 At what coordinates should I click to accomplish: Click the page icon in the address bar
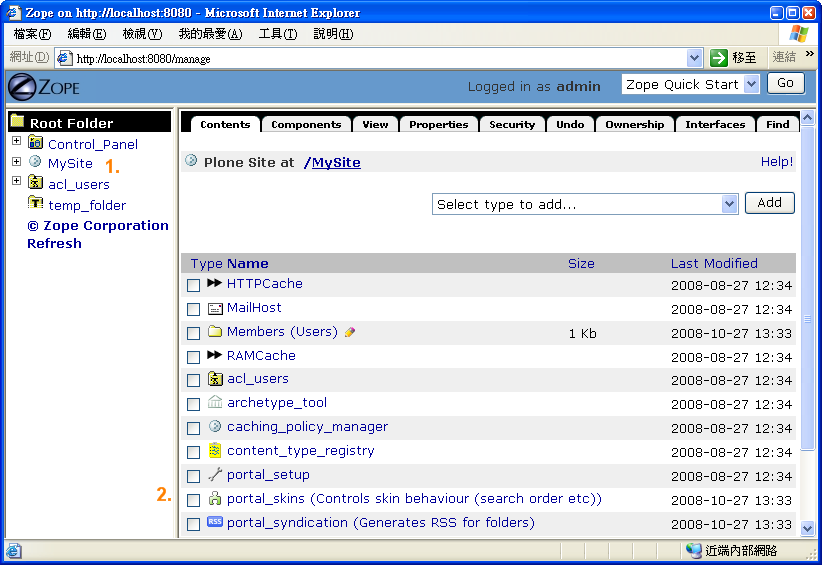(64, 58)
